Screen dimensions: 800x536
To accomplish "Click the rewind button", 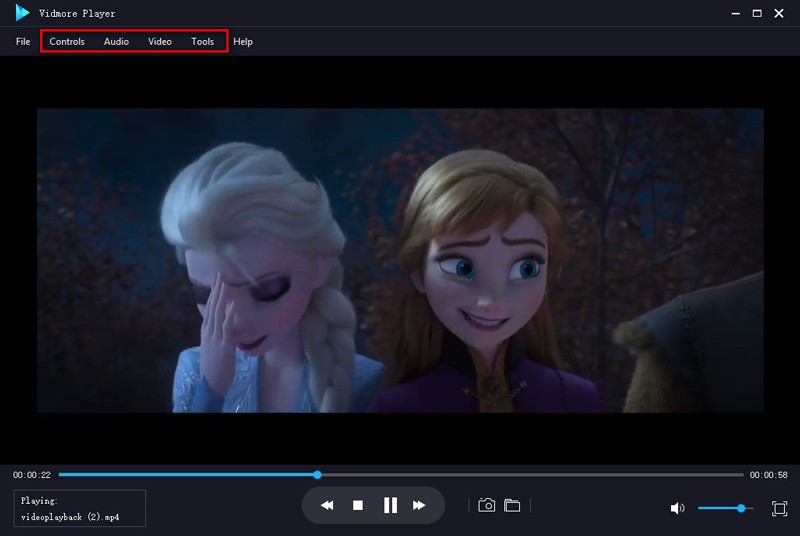I will 327,506.
